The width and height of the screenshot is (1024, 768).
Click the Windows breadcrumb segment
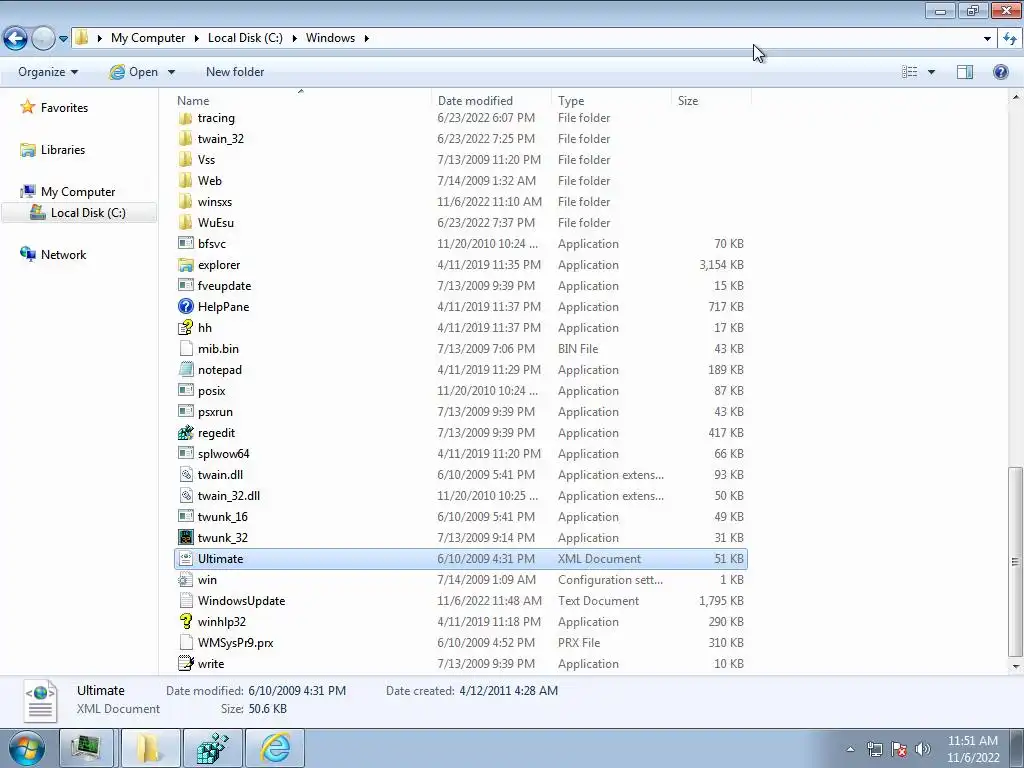tap(330, 38)
